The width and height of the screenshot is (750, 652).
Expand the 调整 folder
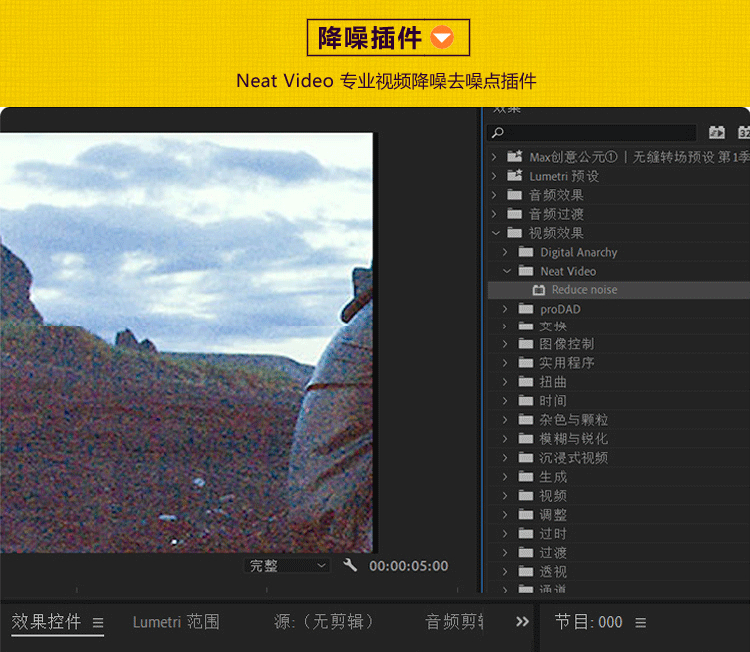505,515
